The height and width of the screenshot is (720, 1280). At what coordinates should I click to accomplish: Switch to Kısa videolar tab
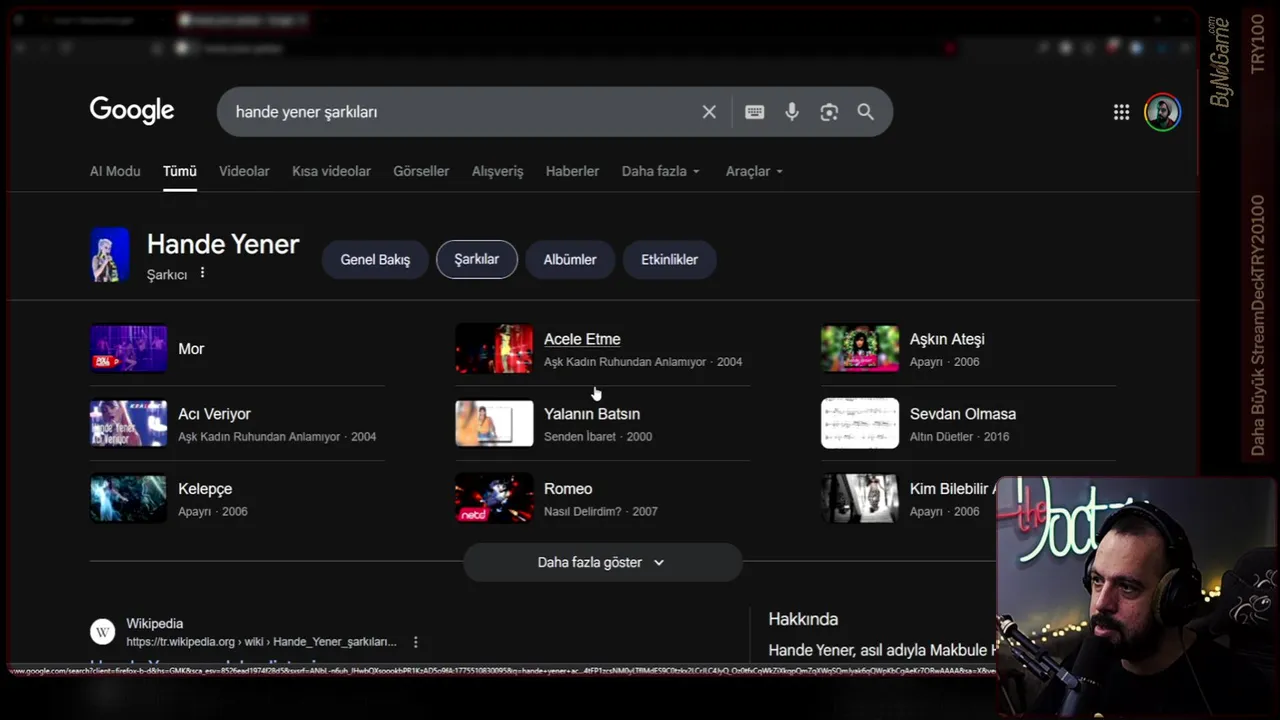[x=331, y=171]
